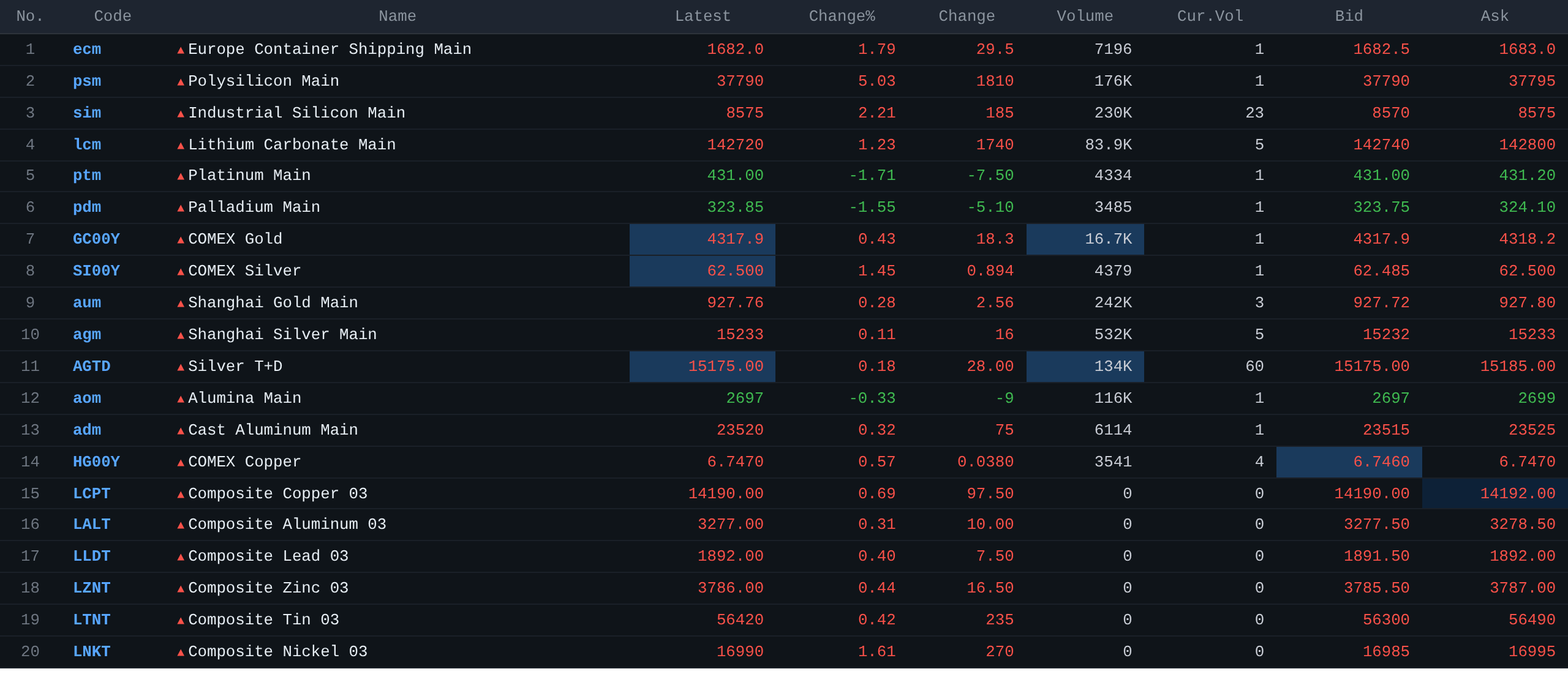Open the LLDT code link
This screenshot has width=1568, height=677.
[92, 556]
